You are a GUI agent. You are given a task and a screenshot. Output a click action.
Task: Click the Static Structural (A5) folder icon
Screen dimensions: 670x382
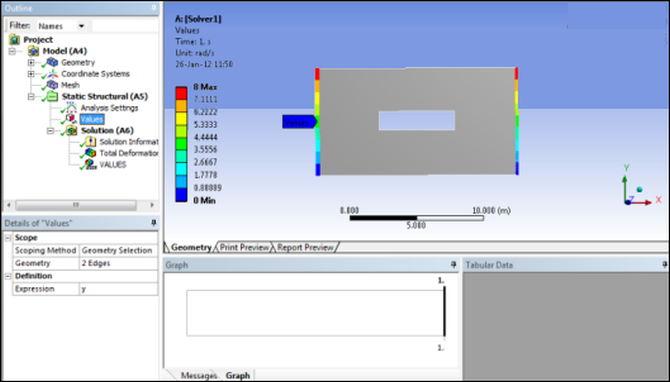(x=52, y=96)
